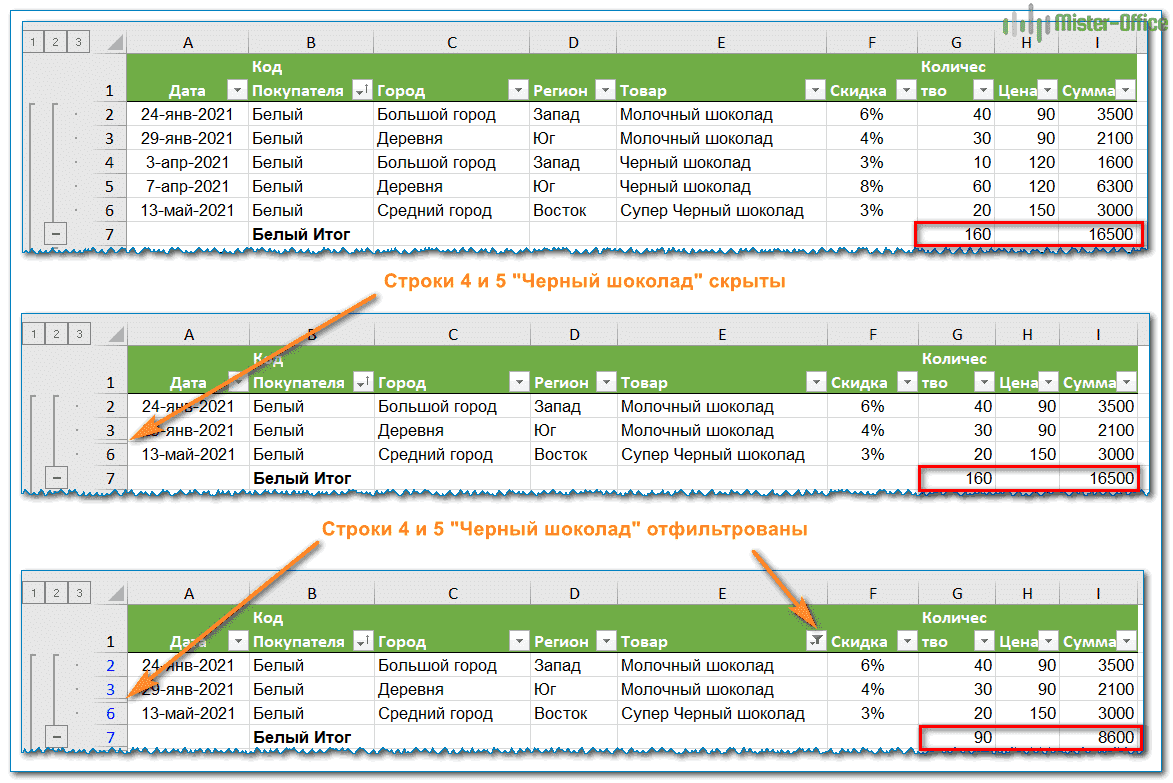The height and width of the screenshot is (783, 1173).
Task: Click outline level 1 button in top table
Action: pos(33,42)
